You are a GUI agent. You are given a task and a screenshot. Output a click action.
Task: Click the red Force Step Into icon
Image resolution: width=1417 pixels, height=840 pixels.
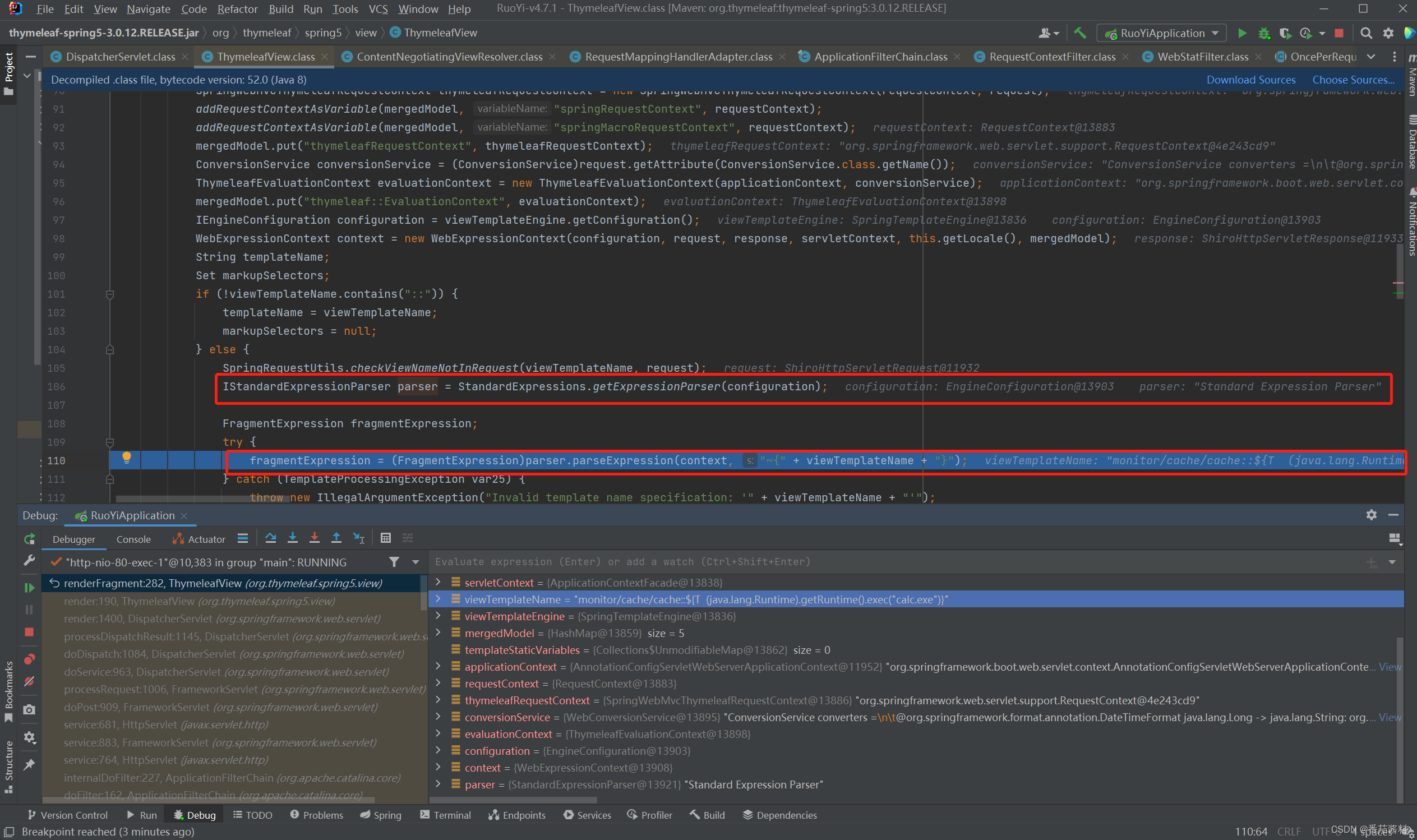(x=314, y=538)
